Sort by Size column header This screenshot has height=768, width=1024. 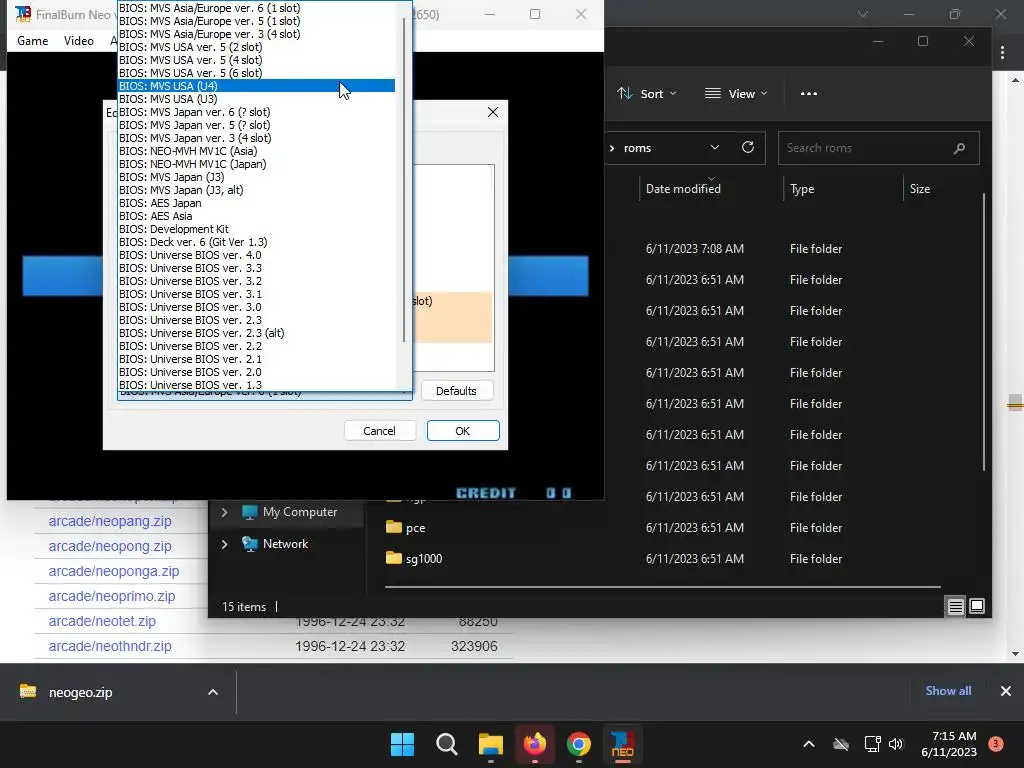tap(920, 189)
